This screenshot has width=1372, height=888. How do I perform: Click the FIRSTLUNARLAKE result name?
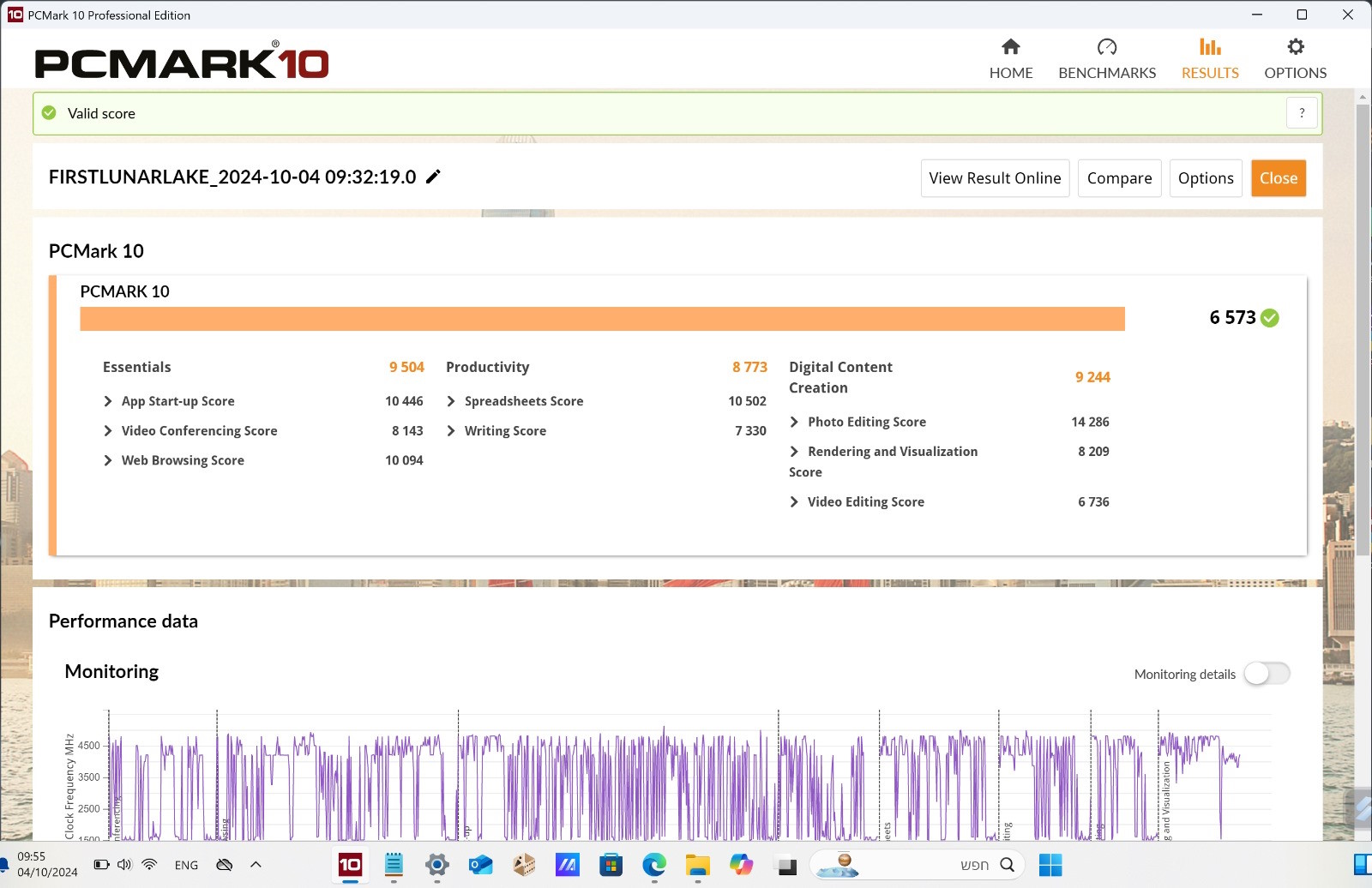232,177
